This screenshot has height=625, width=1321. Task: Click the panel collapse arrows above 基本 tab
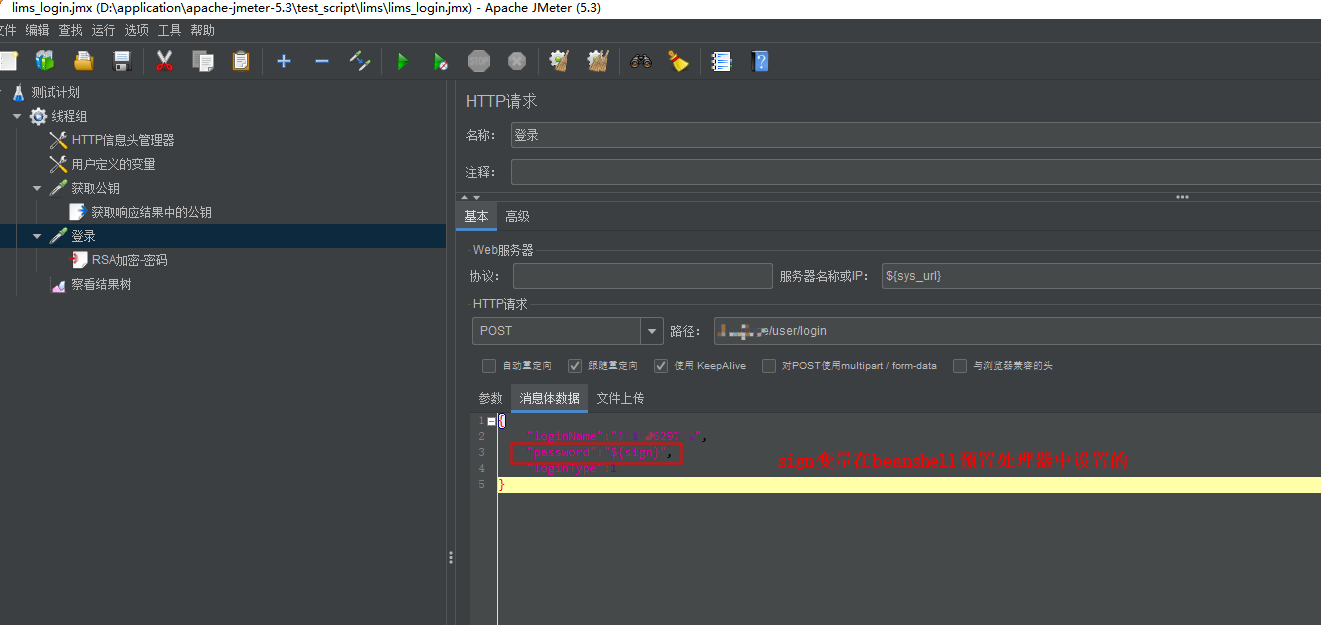coord(470,197)
